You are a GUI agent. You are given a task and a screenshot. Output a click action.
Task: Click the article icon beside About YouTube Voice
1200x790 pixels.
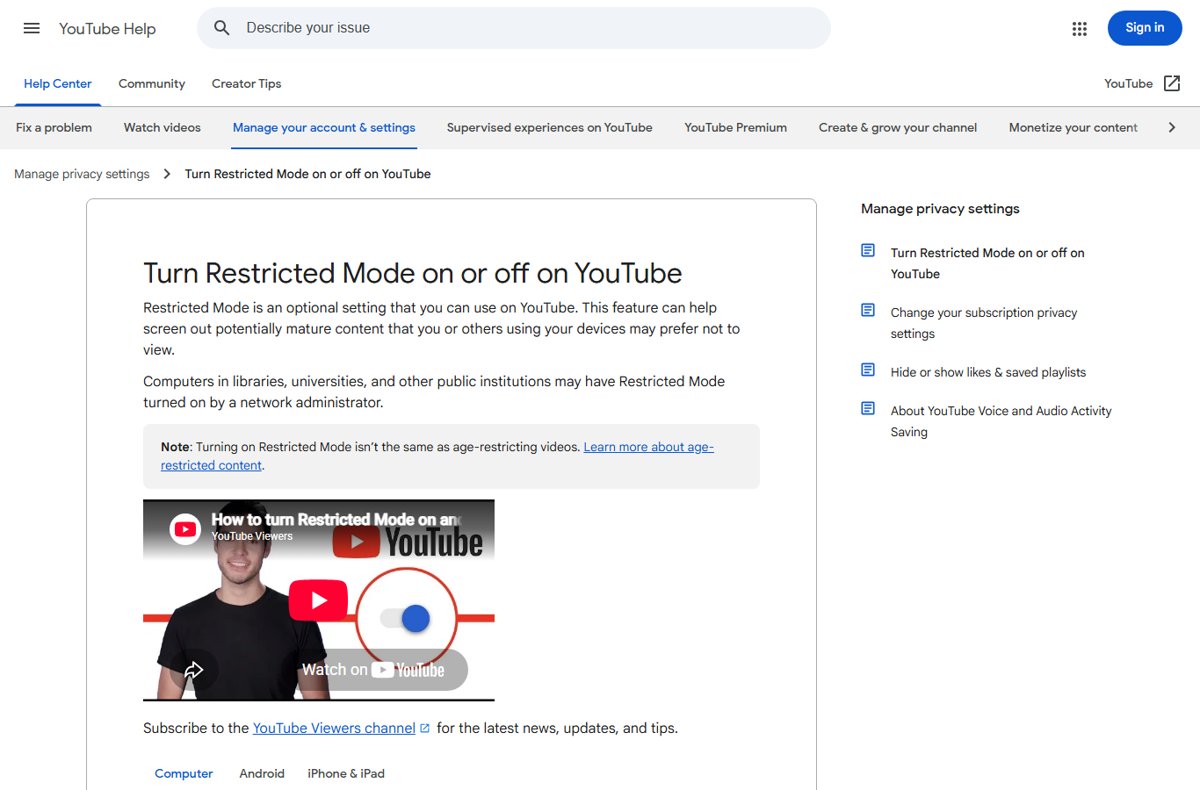pyautogui.click(x=868, y=409)
